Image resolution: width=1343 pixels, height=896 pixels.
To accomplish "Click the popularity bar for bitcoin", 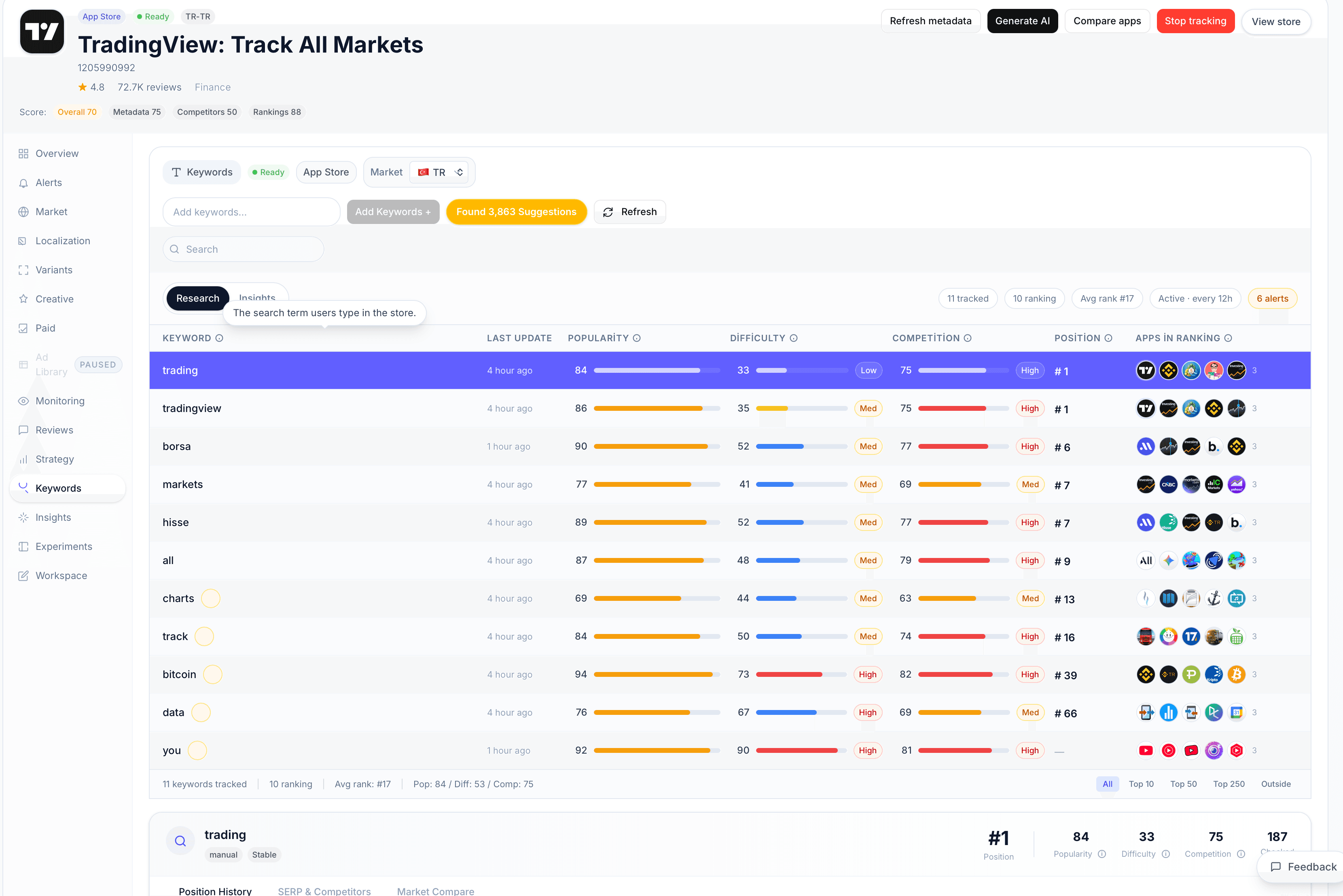I will pyautogui.click(x=657, y=675).
